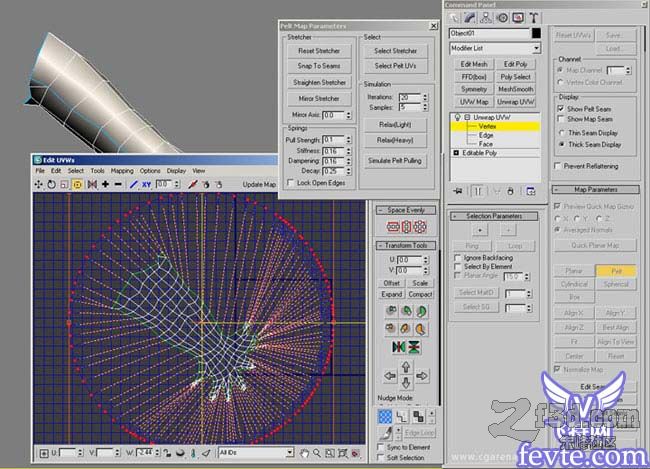Collapse the Unwrap UVW modifier tree
This screenshot has height=469, width=650.
coord(467,117)
